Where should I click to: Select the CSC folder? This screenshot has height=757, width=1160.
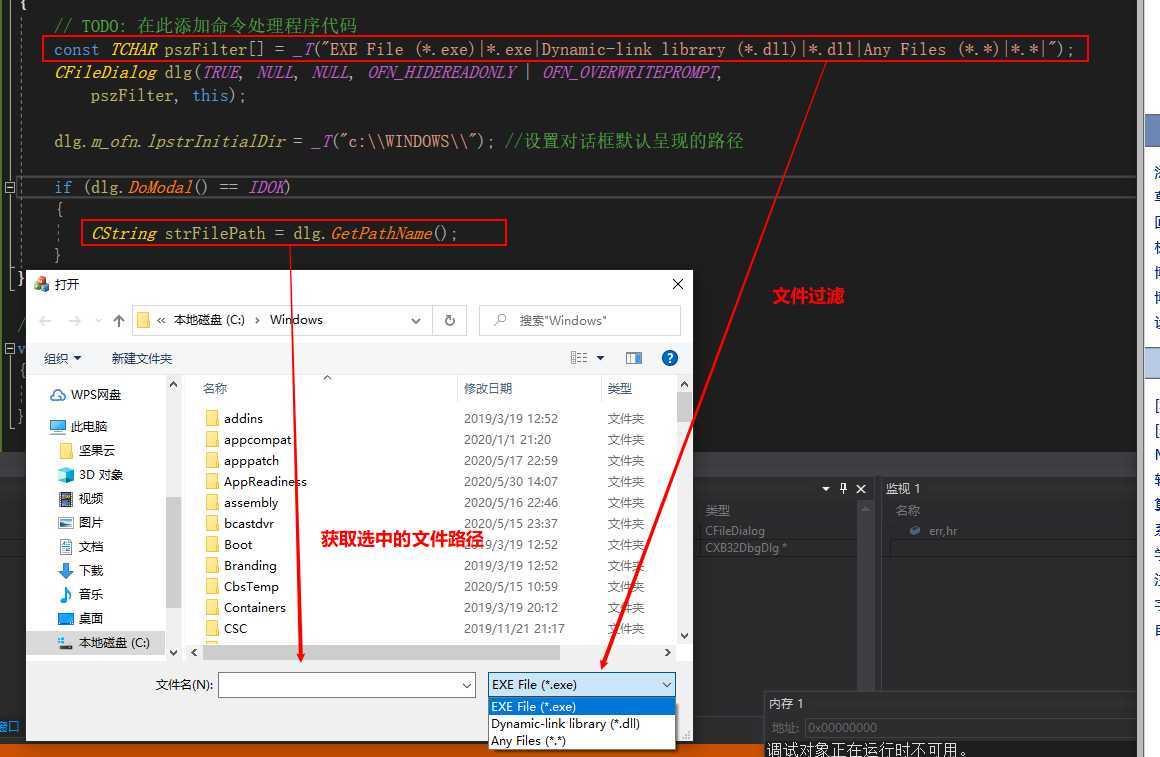coord(226,628)
